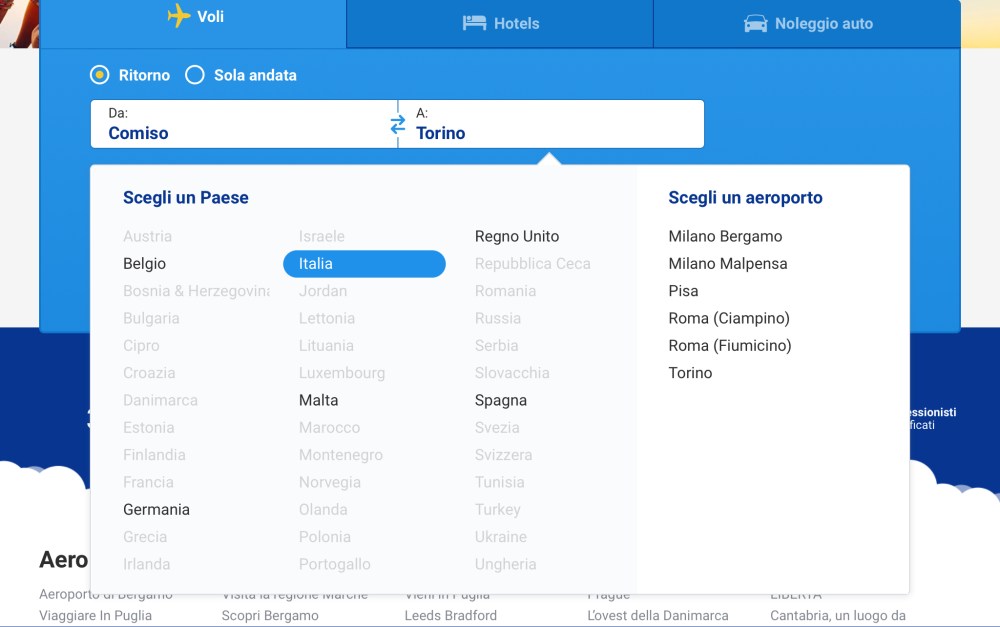1000x627 pixels.
Task: Swap origin and destination with arrows icon
Action: coord(398,125)
